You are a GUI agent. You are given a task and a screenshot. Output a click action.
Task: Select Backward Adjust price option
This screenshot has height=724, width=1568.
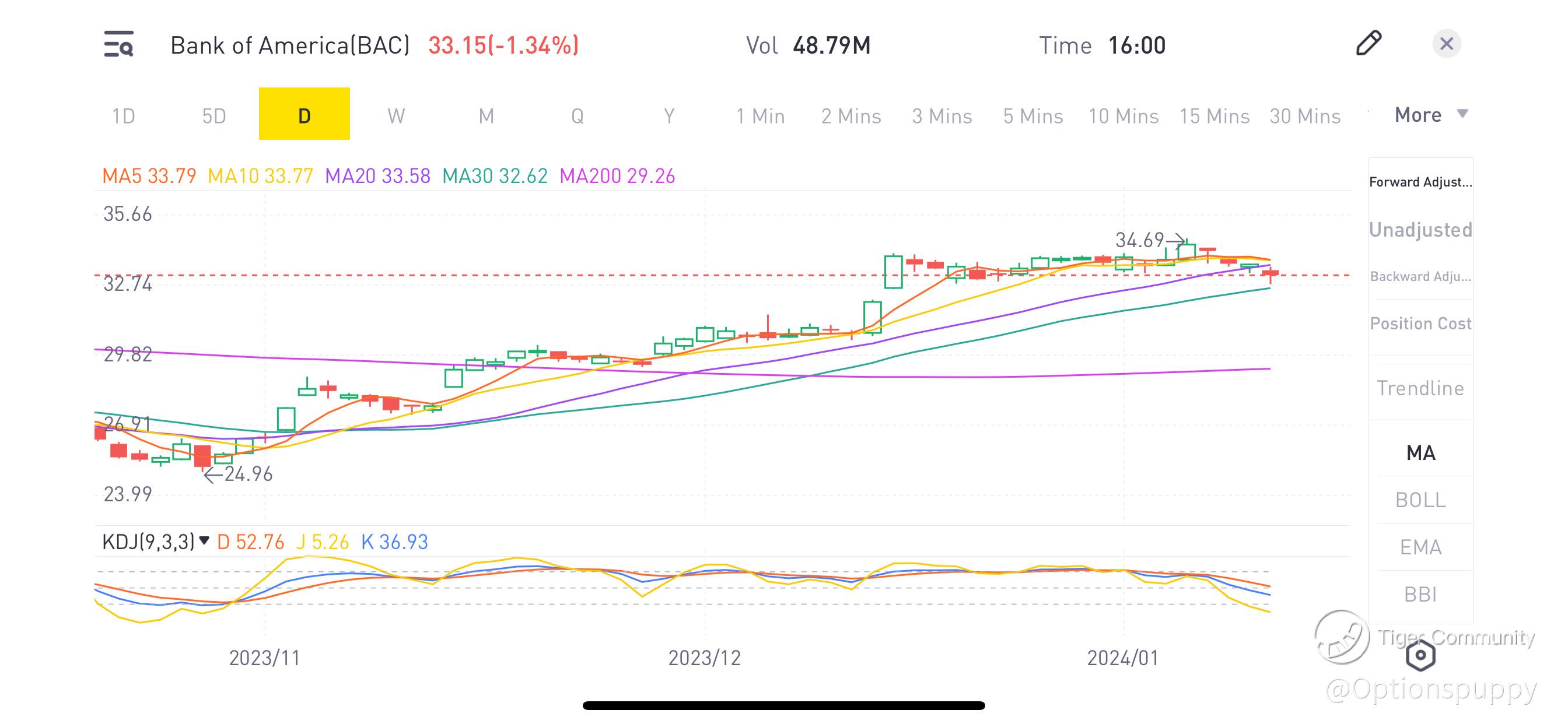coord(1420,276)
